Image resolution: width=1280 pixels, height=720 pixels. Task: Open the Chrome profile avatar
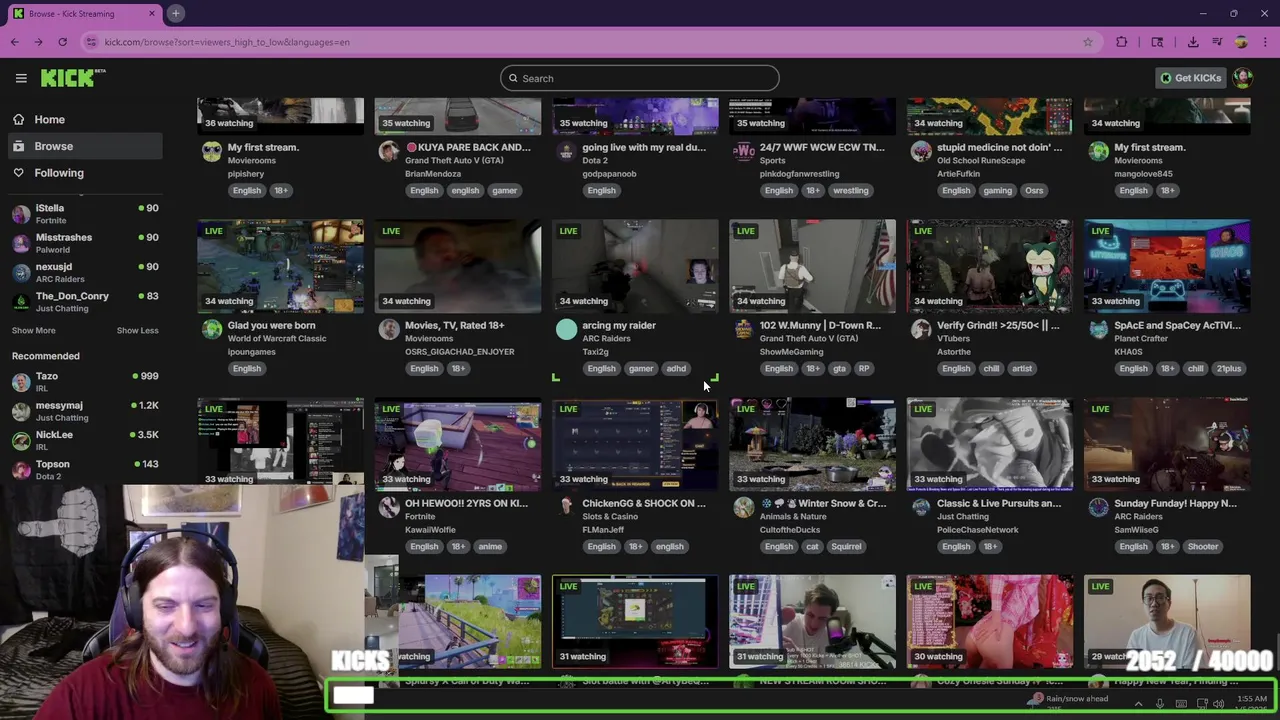click(x=1241, y=42)
